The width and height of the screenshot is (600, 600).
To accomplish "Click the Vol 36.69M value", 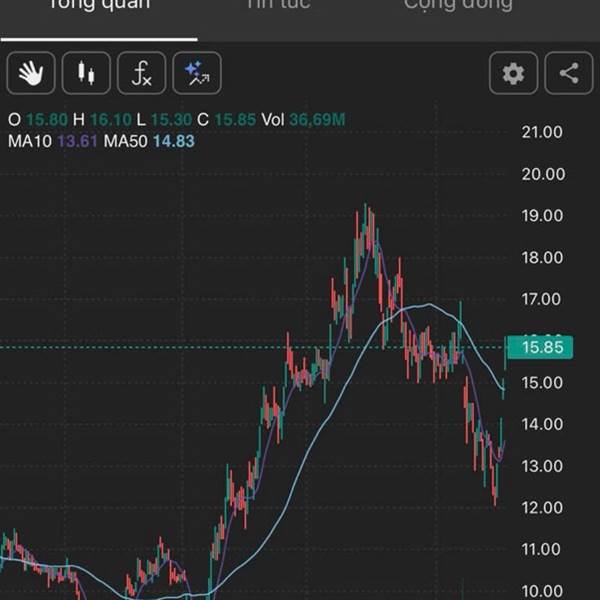I will (303, 120).
